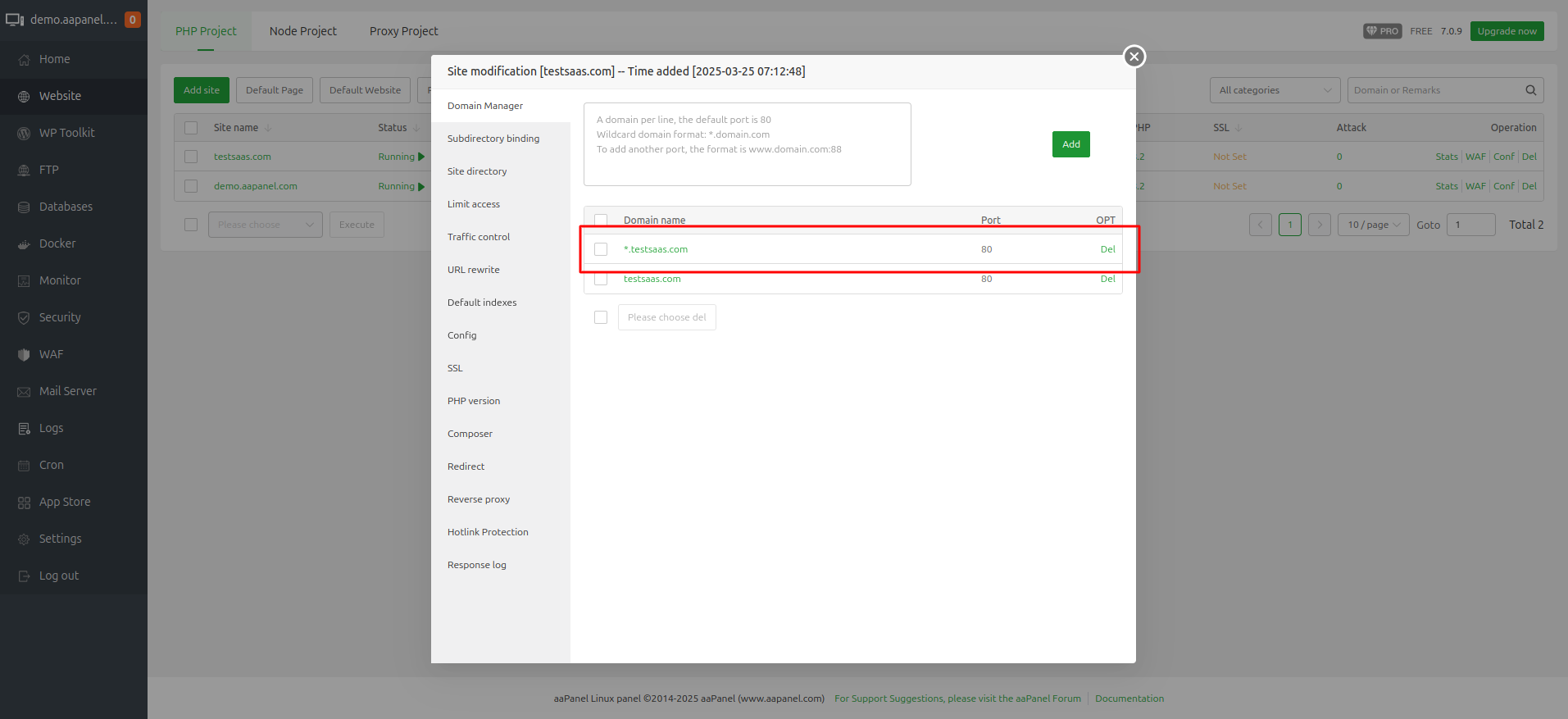Toggle the select-all checkbox beside Domain name

coord(601,220)
